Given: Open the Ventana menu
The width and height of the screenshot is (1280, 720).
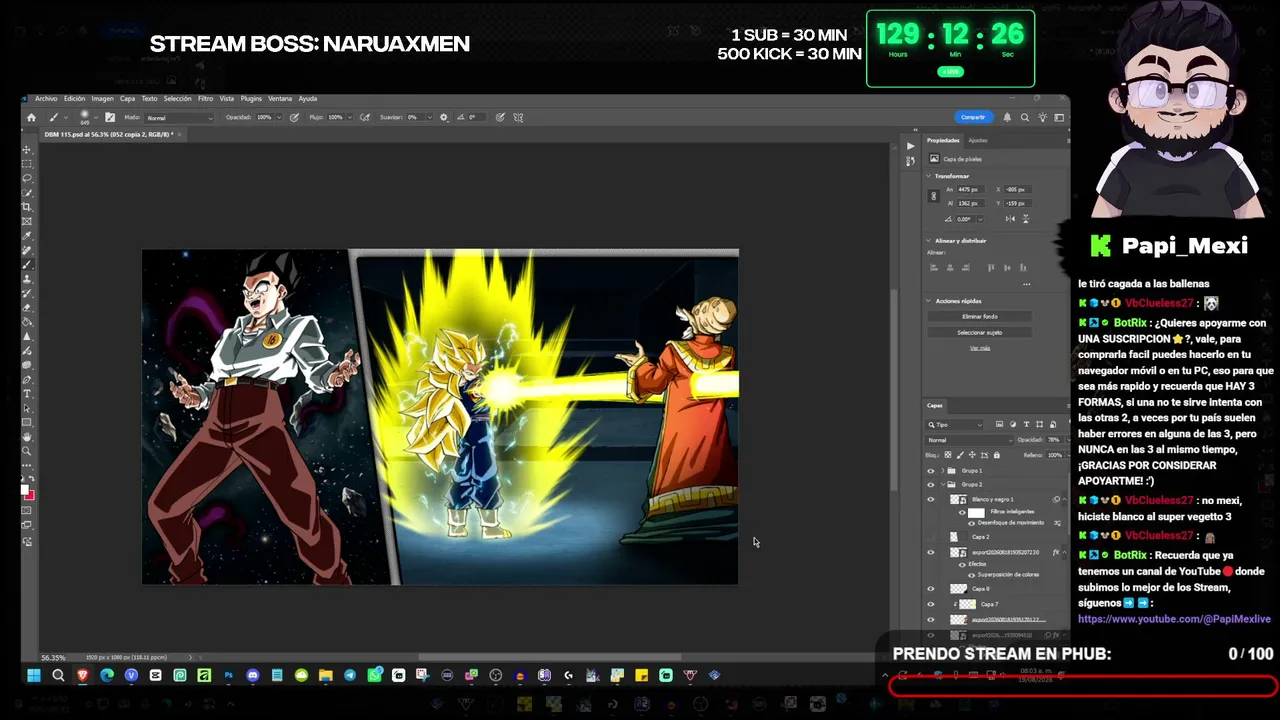Looking at the screenshot, I should 280,99.
